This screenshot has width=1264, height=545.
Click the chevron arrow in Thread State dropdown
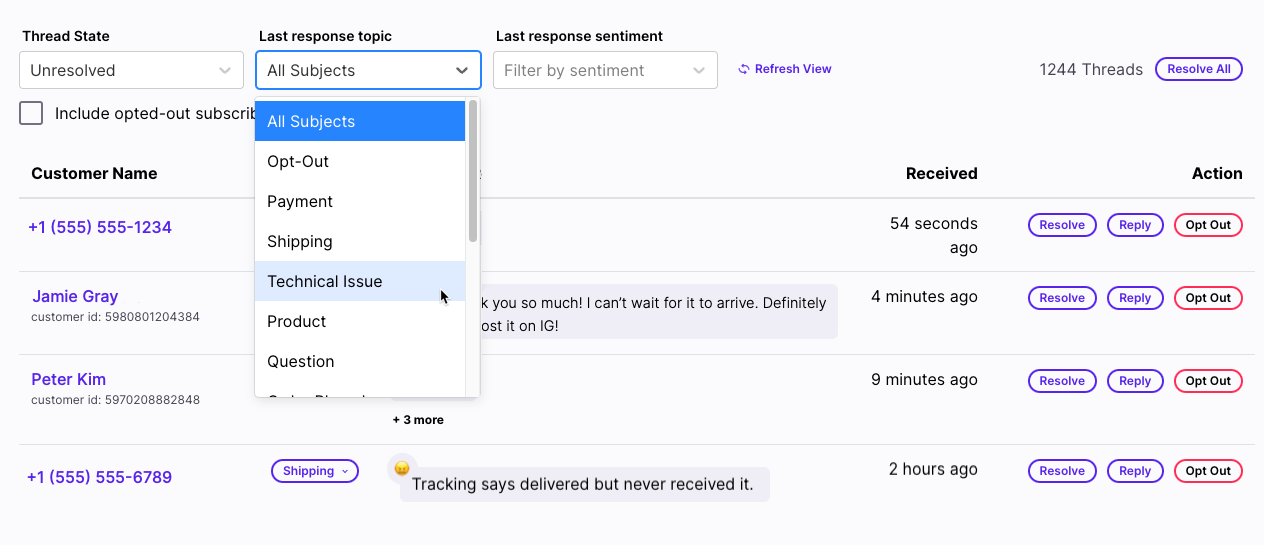225,71
